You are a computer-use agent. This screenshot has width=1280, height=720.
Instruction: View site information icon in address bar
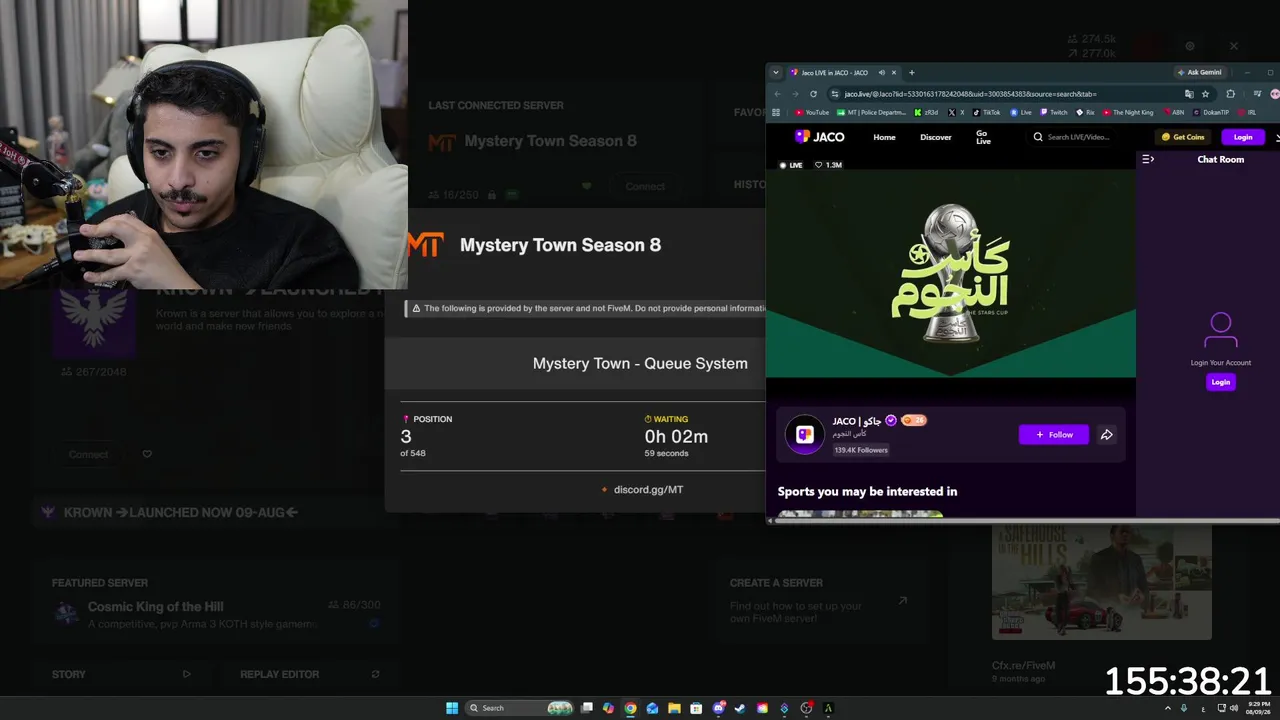(x=834, y=94)
